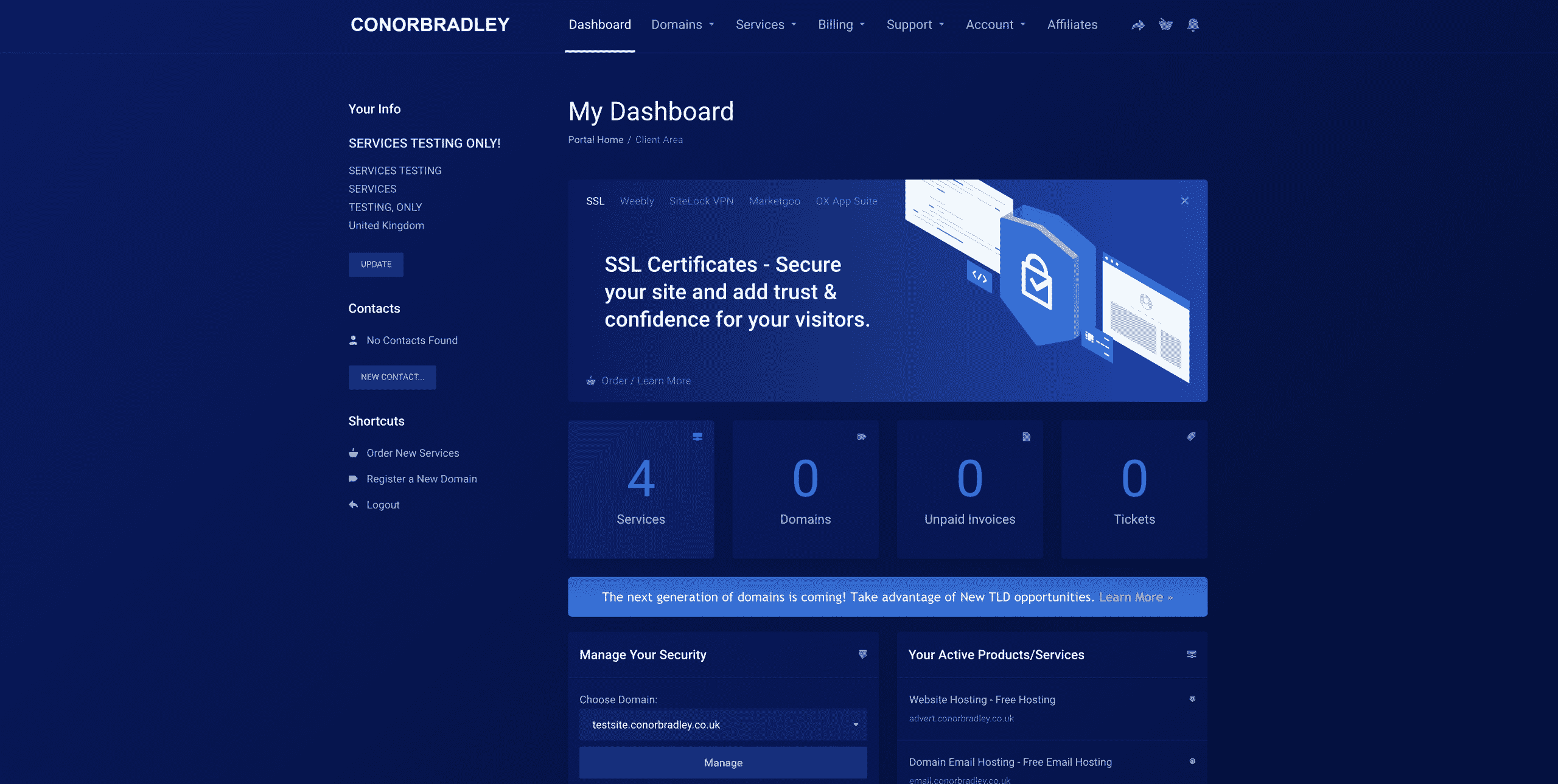The width and height of the screenshot is (1558, 784).
Task: Expand the Domains navigation menu
Action: [x=682, y=25]
